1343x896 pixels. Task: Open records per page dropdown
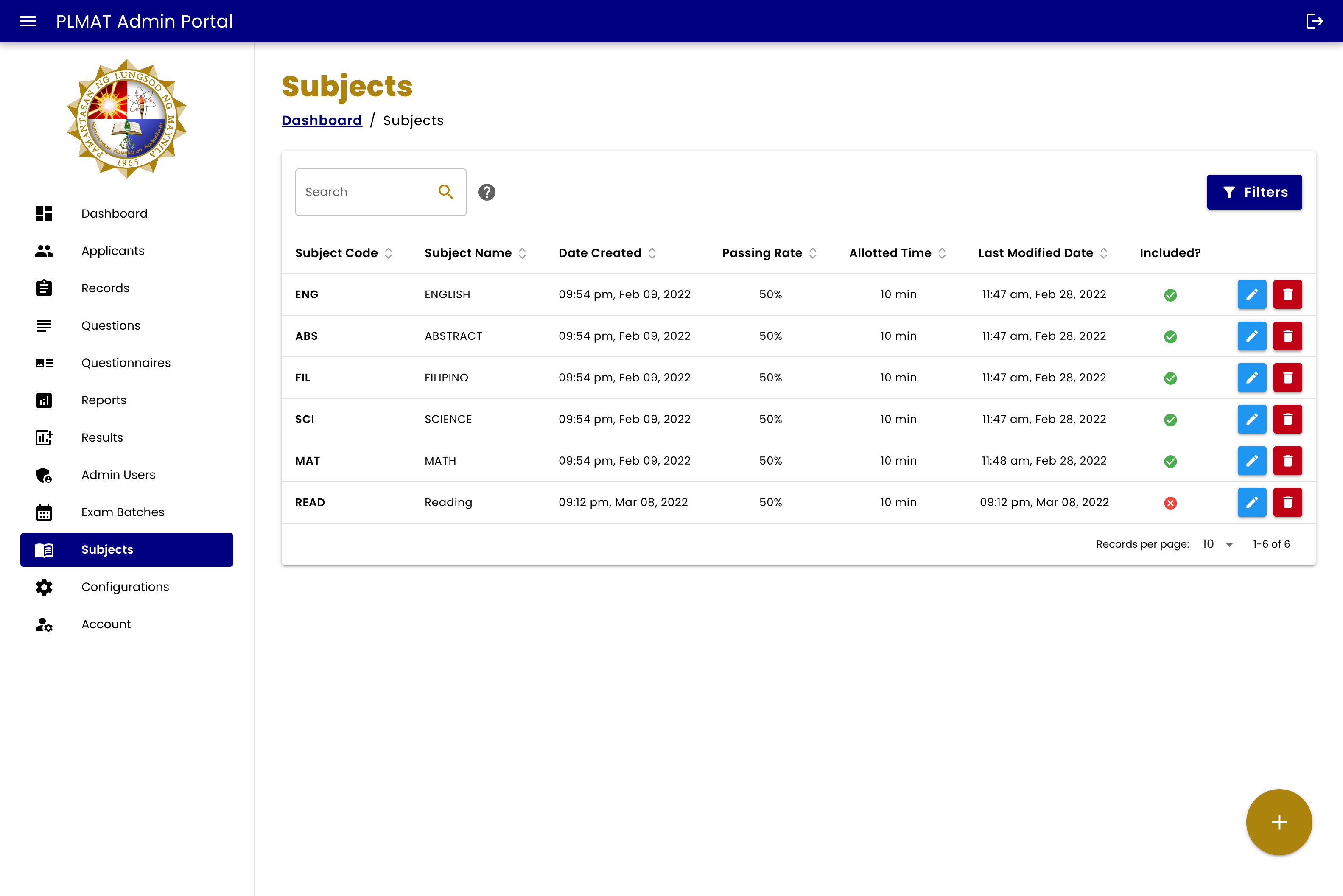(1218, 544)
